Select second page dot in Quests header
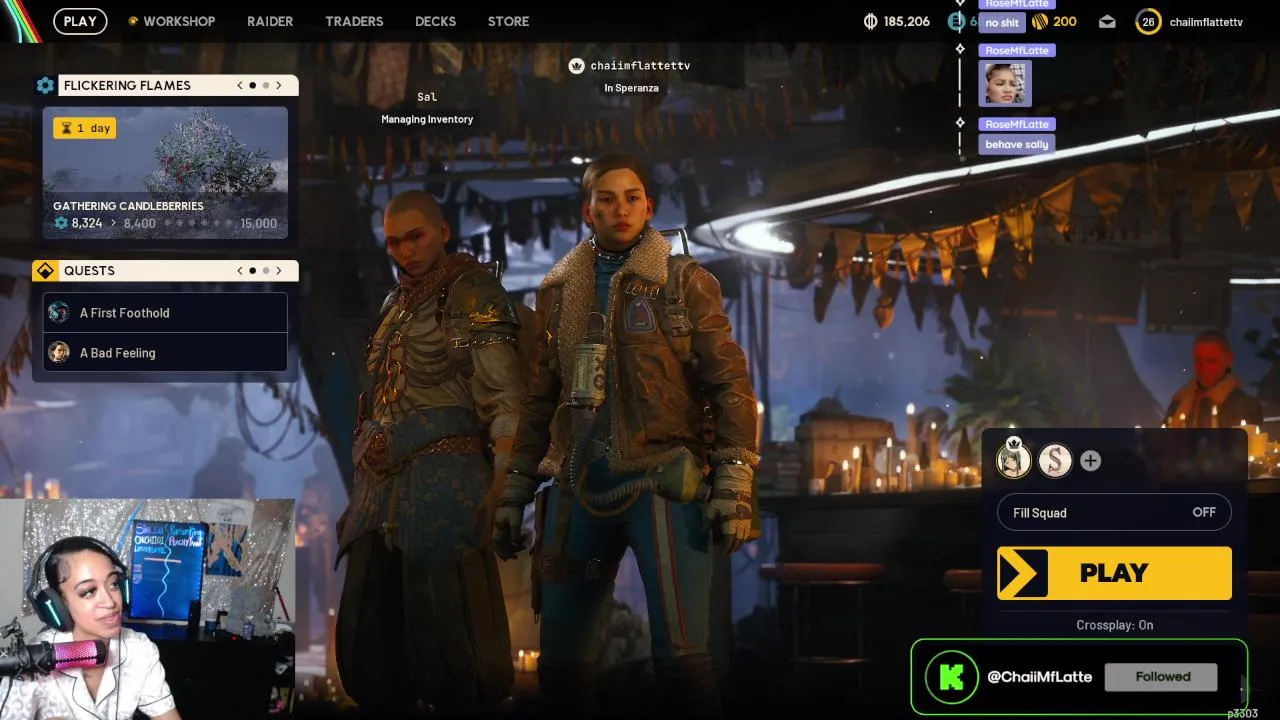Viewport: 1280px width, 720px height. pos(266,270)
